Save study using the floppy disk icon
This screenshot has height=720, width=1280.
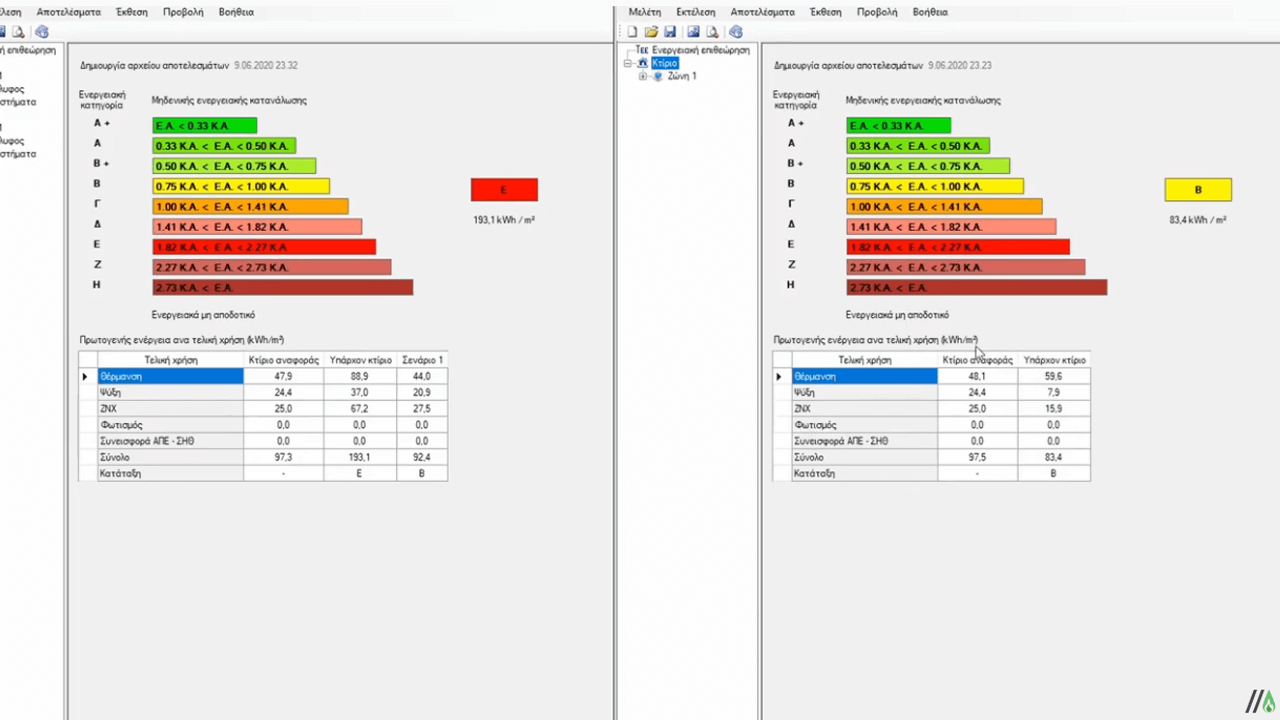coord(670,32)
